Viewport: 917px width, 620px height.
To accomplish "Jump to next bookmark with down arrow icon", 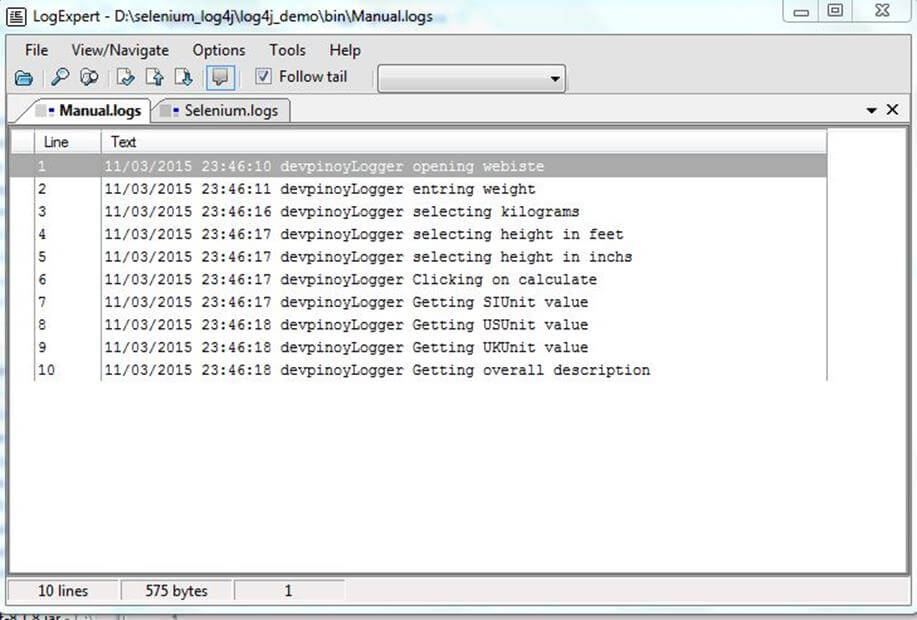I will [184, 78].
